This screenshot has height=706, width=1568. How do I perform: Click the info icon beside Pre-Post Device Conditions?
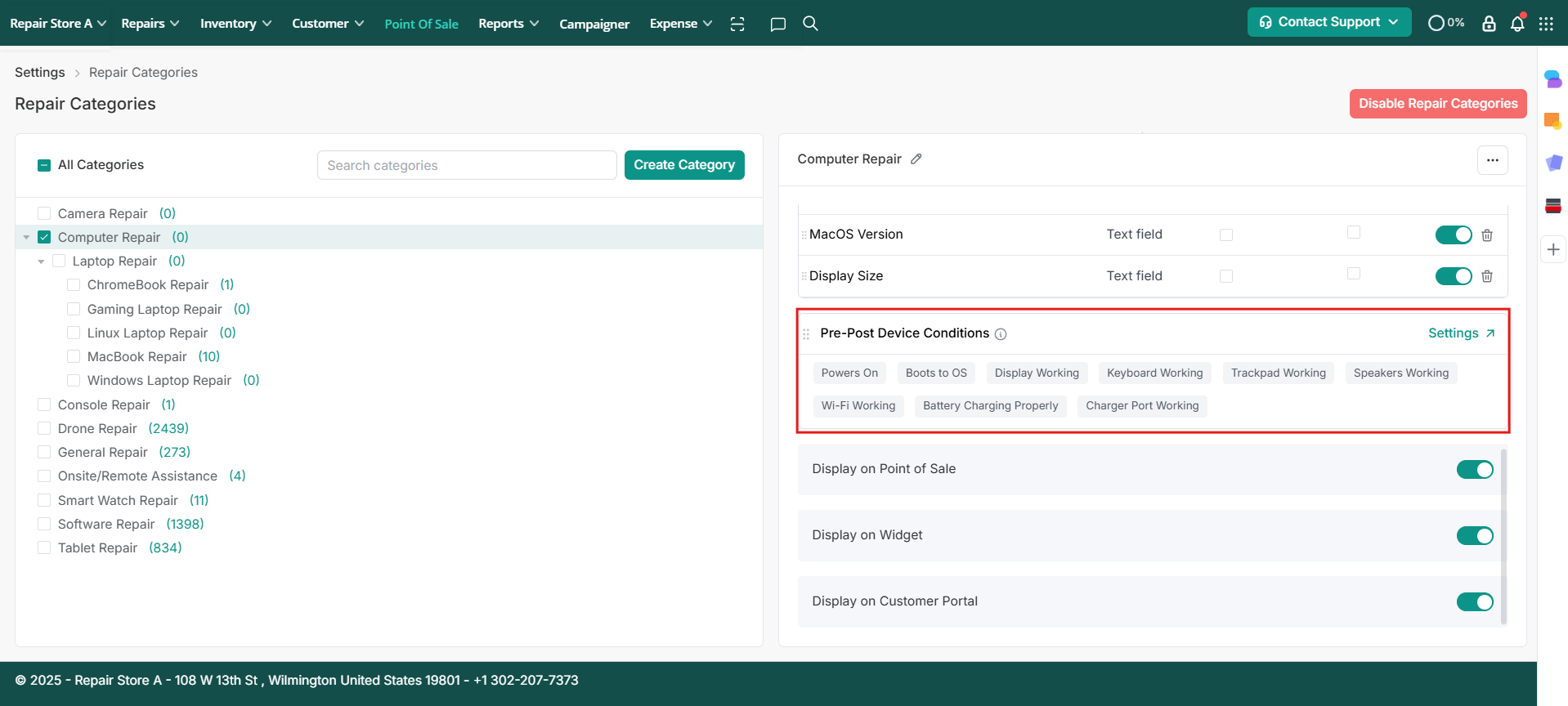[1001, 334]
